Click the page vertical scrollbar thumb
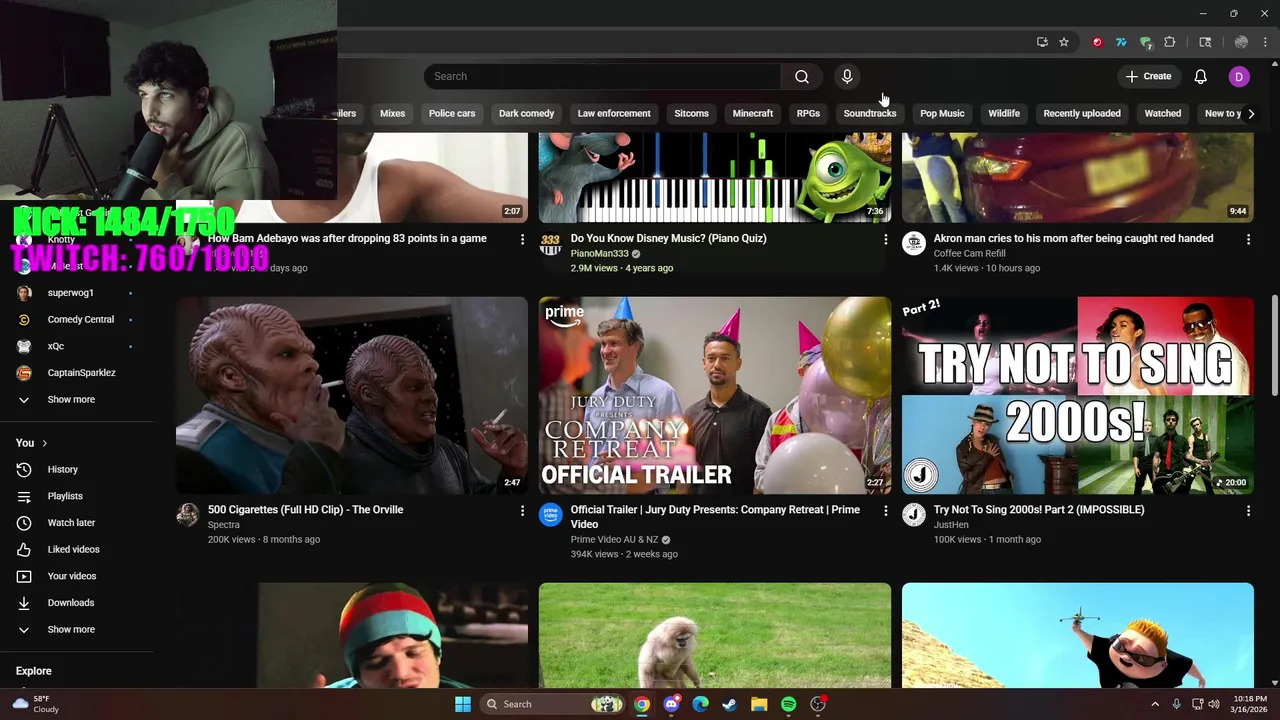This screenshot has height=720, width=1280. [x=1274, y=345]
